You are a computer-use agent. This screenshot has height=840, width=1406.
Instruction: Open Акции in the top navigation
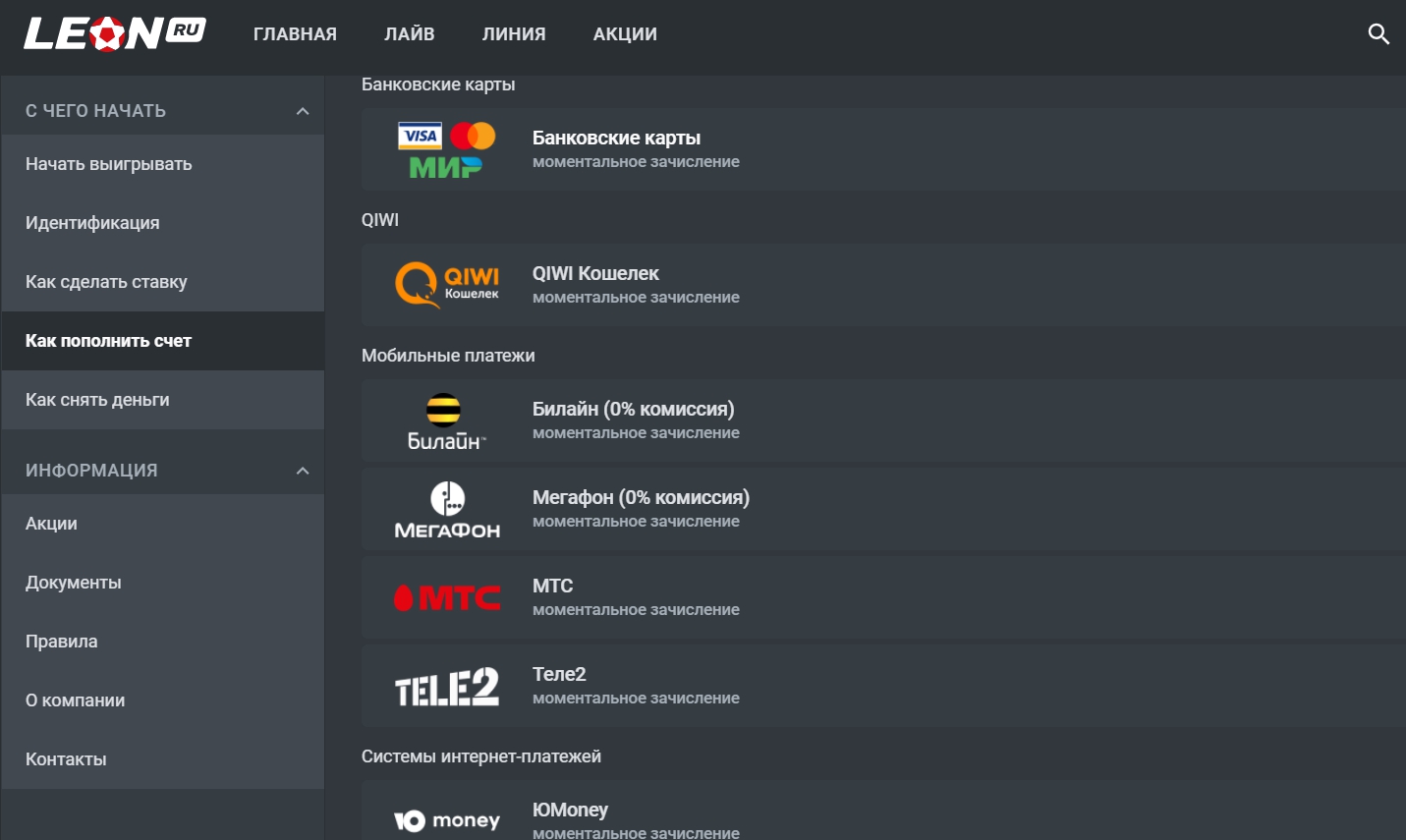(625, 34)
